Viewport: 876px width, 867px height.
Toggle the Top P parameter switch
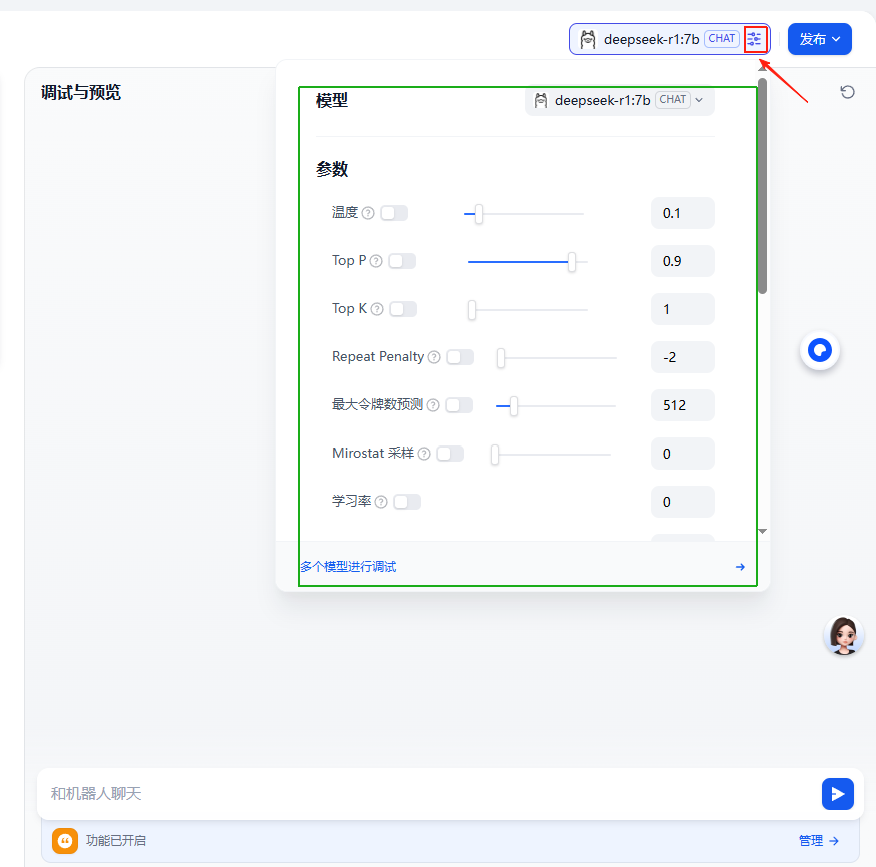[x=402, y=261]
